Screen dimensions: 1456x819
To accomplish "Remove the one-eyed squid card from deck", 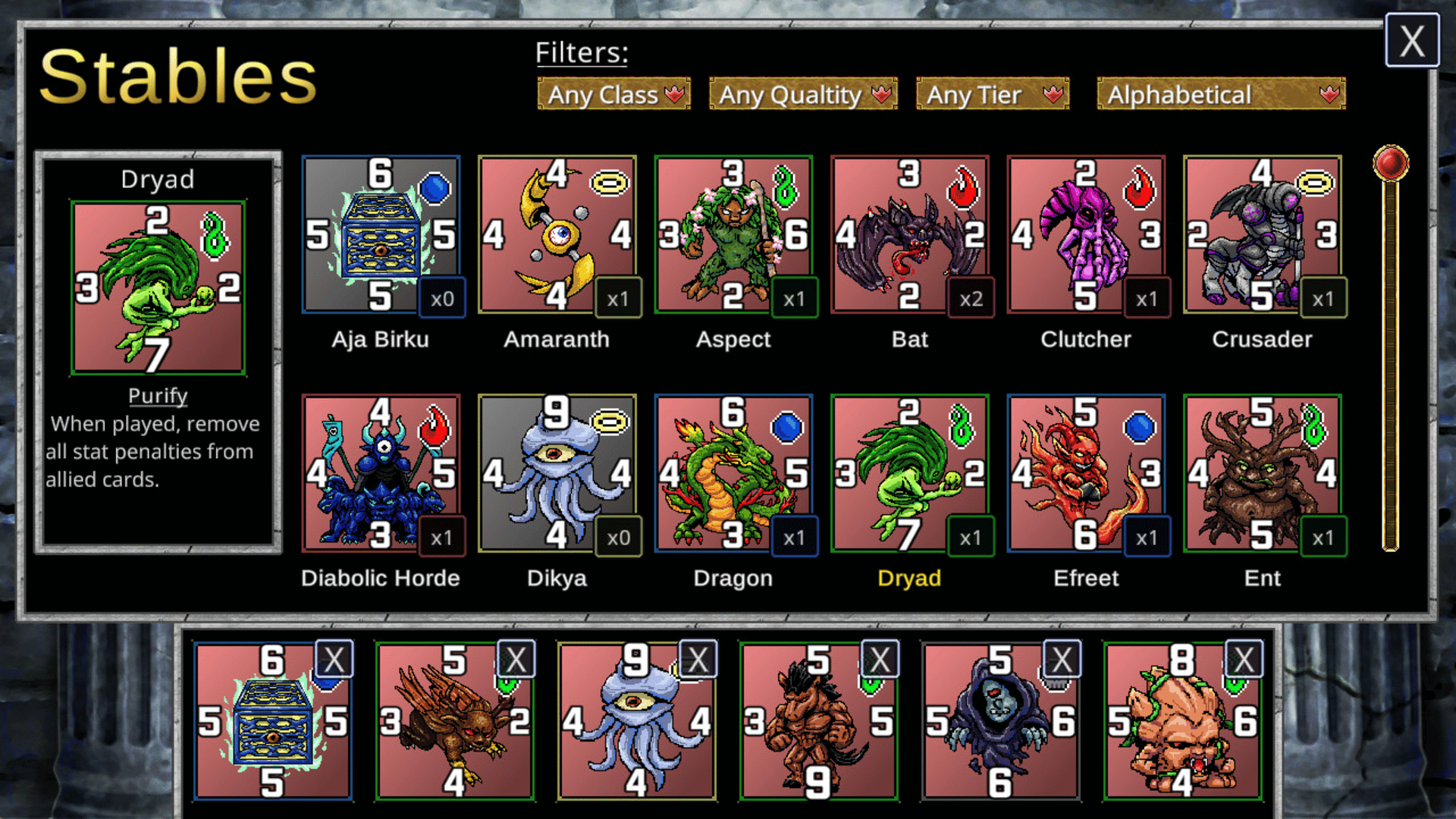I will [698, 660].
